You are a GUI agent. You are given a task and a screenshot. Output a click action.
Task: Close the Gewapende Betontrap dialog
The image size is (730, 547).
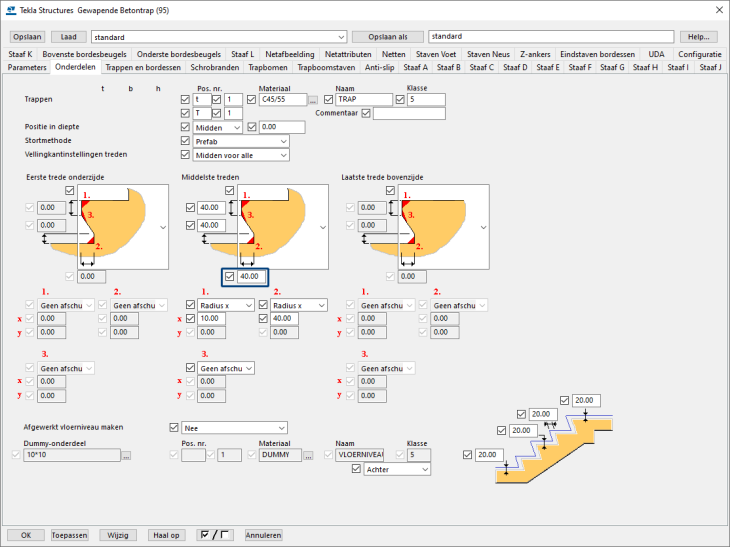716,10
